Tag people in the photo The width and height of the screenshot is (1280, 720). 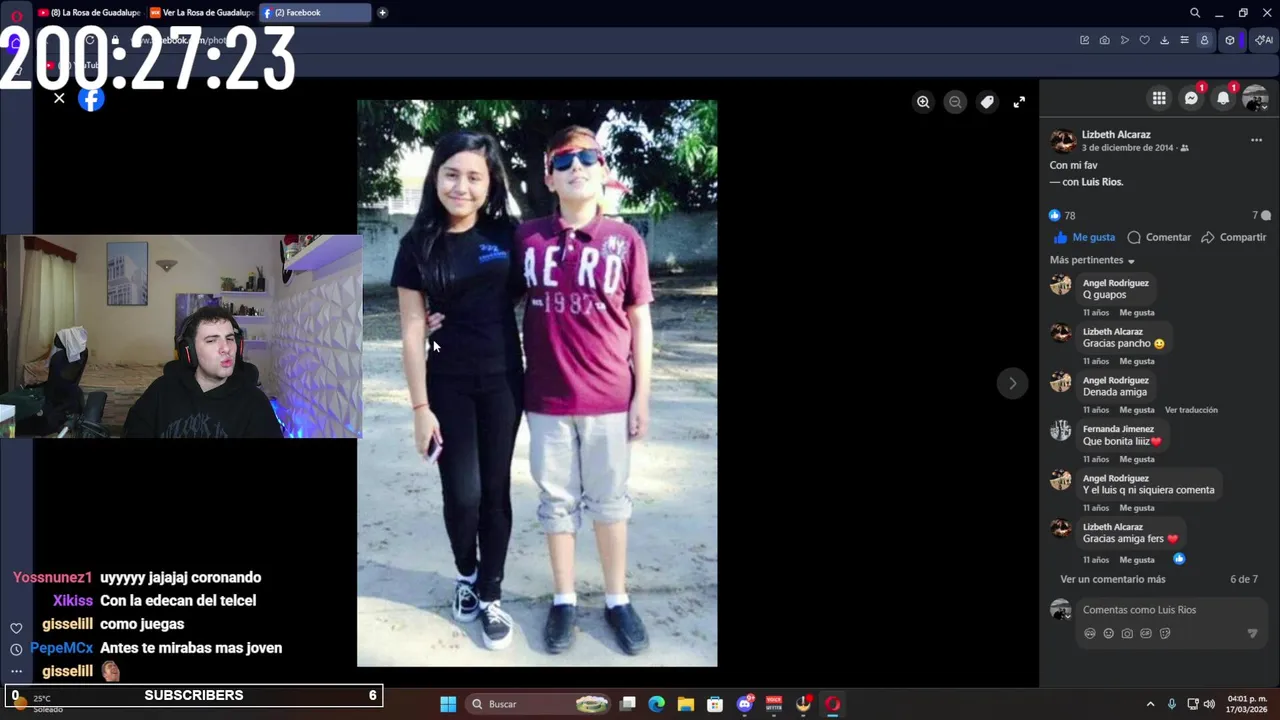click(x=987, y=102)
